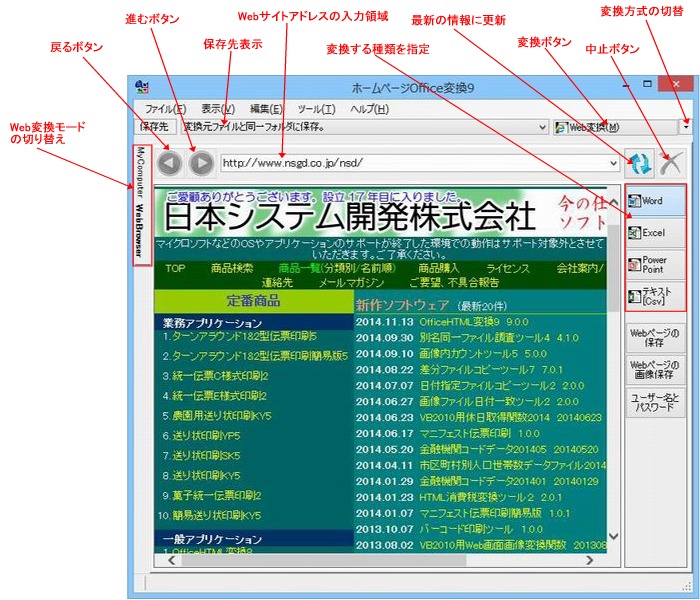Open マニフェスト伝票印刷 1.0.0 link
The width and height of the screenshot is (700, 600).
479,433
